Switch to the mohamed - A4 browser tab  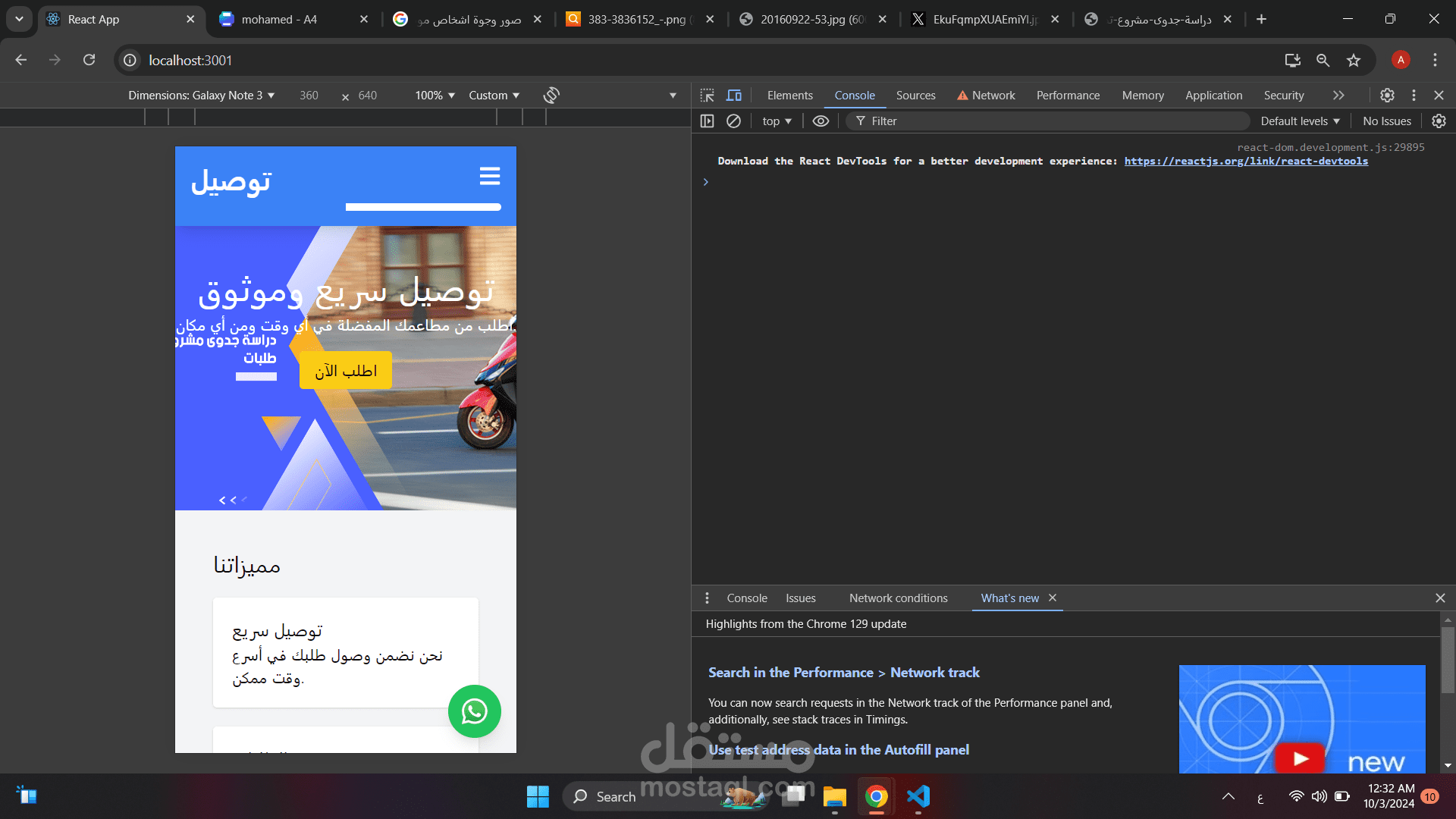click(293, 19)
